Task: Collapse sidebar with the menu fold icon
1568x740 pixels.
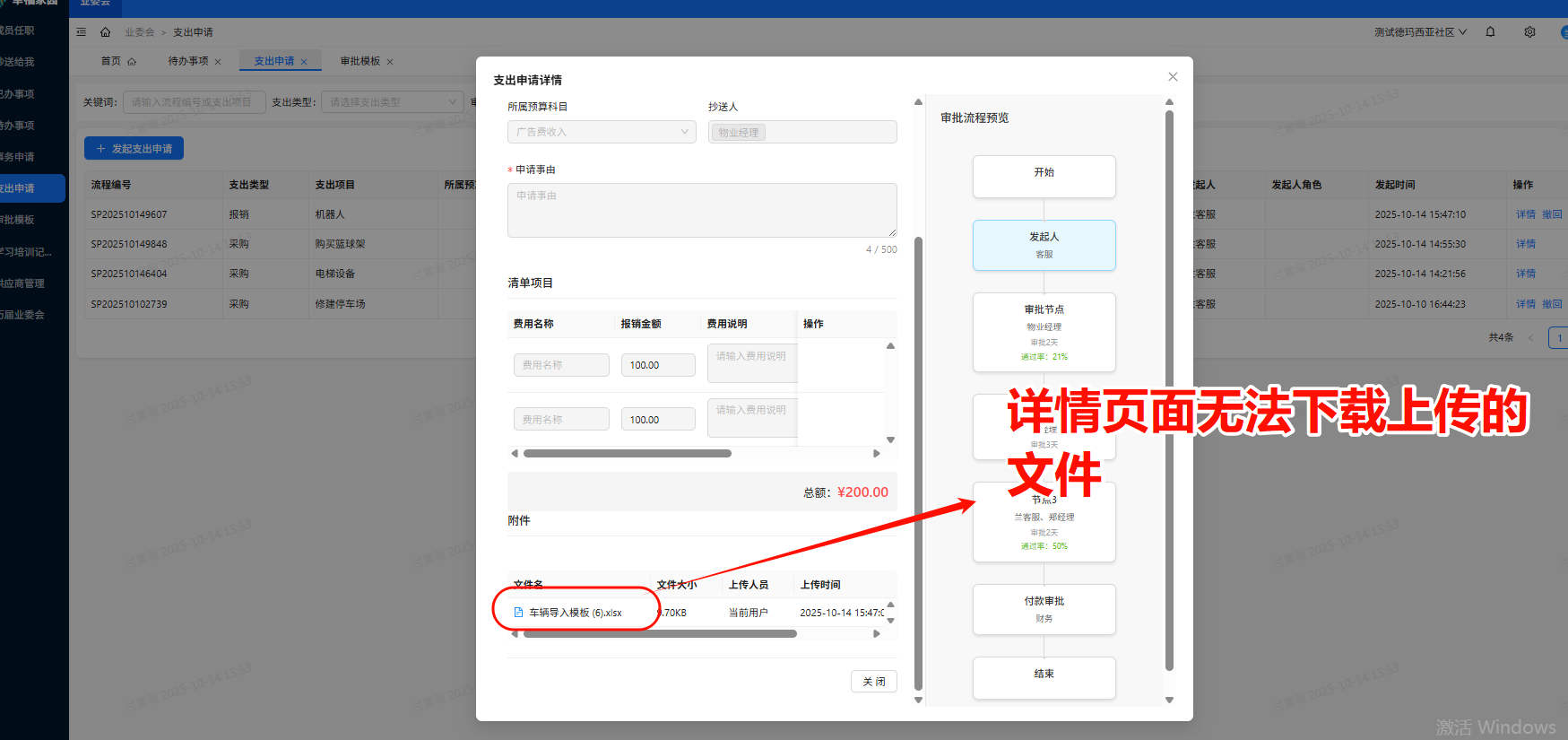Action: 82,32
